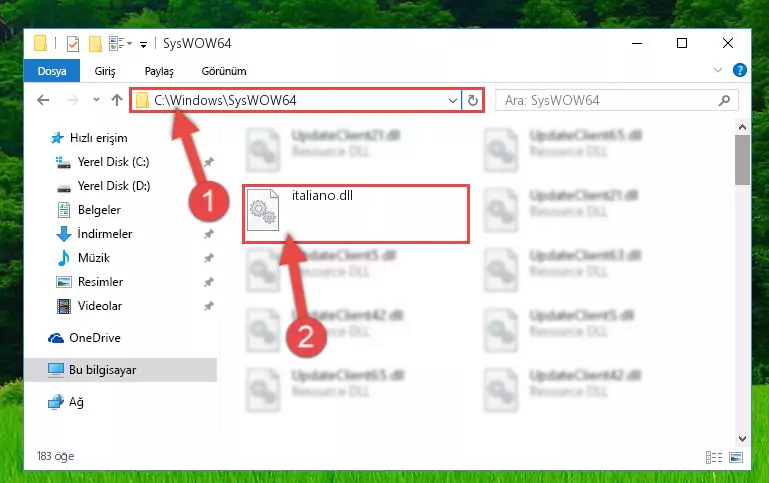The image size is (769, 483).
Task: Click the vertical scrollbar thumb
Action: [742, 160]
